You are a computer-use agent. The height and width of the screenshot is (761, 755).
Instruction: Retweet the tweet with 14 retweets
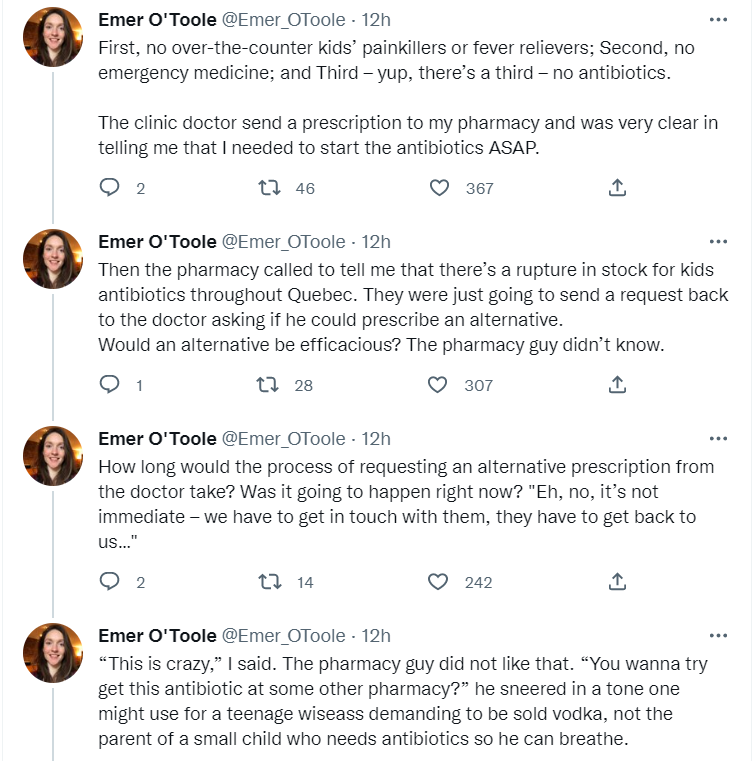(x=269, y=582)
